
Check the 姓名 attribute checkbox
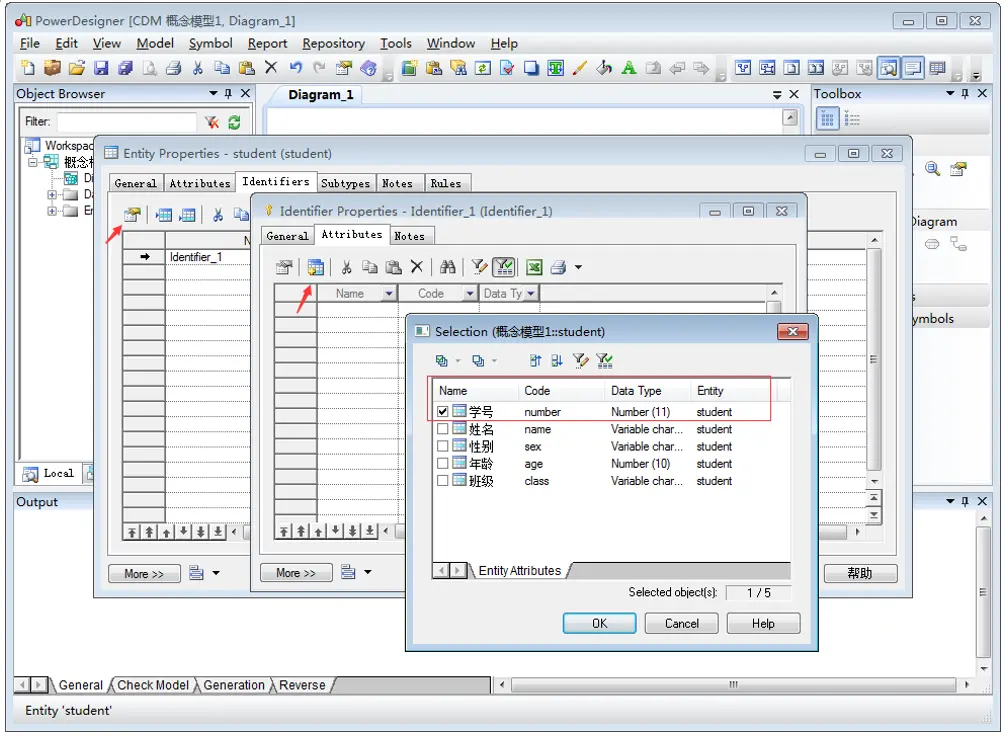[441, 429]
